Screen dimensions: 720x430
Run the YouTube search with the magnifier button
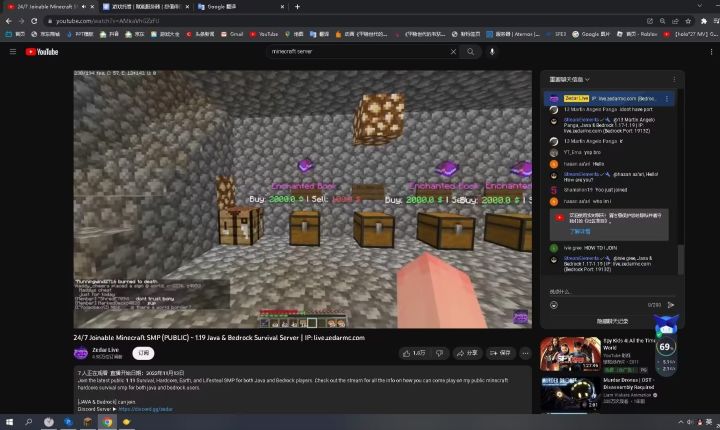coord(471,52)
